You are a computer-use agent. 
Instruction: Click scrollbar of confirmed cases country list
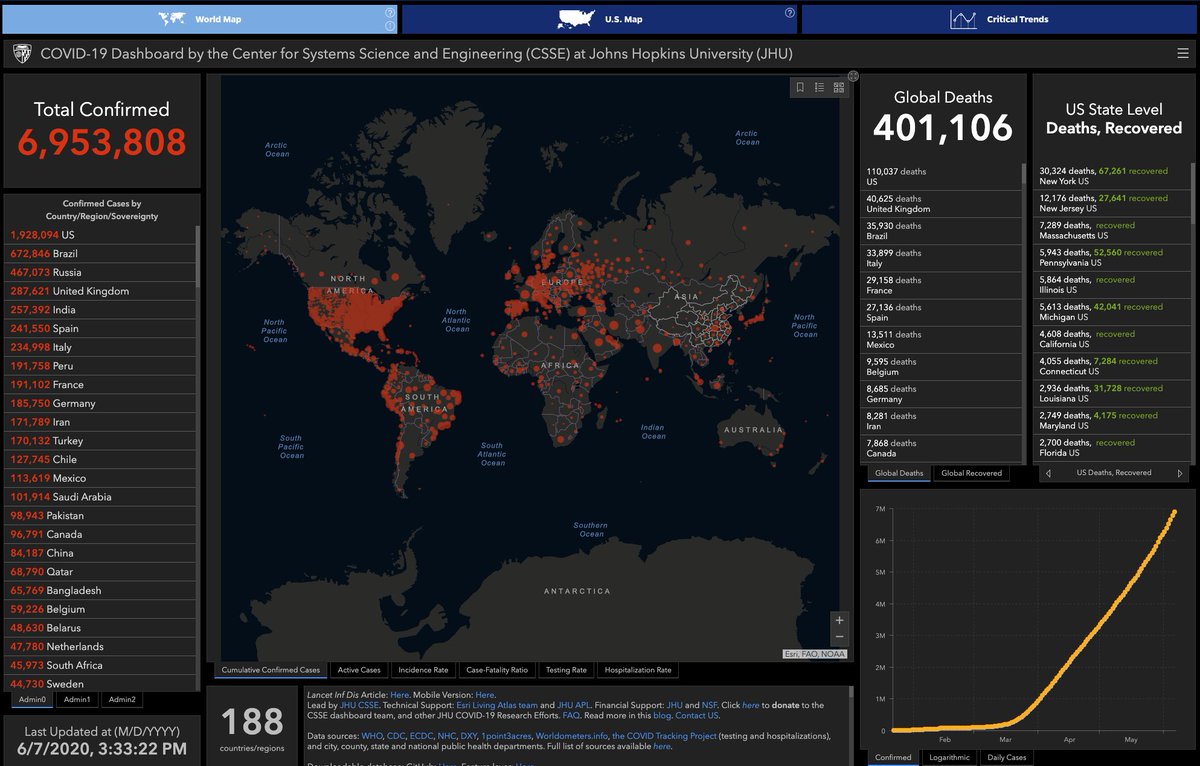coord(198,257)
